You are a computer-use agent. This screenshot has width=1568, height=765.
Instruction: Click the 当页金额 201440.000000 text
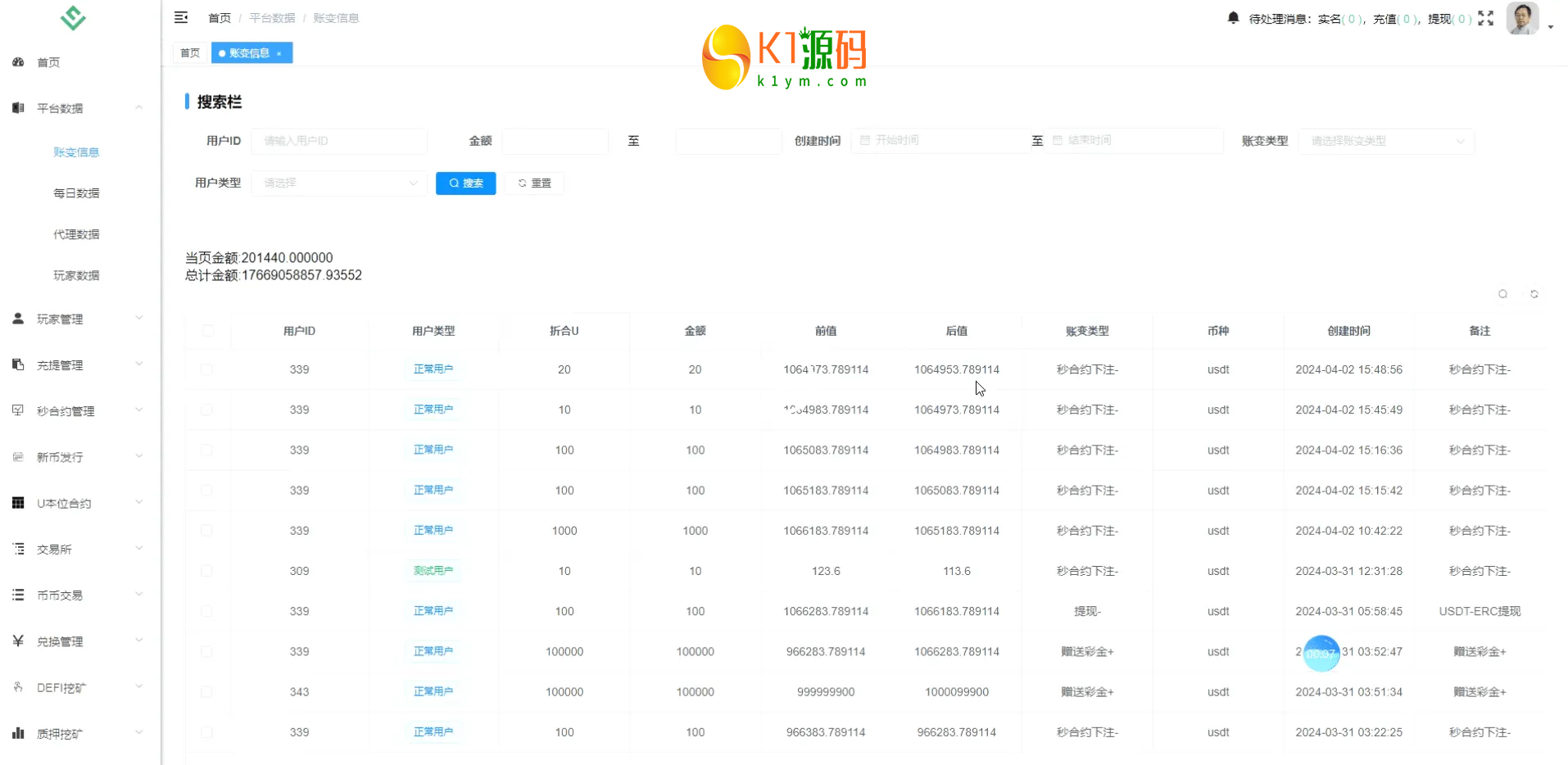pyautogui.click(x=259, y=258)
